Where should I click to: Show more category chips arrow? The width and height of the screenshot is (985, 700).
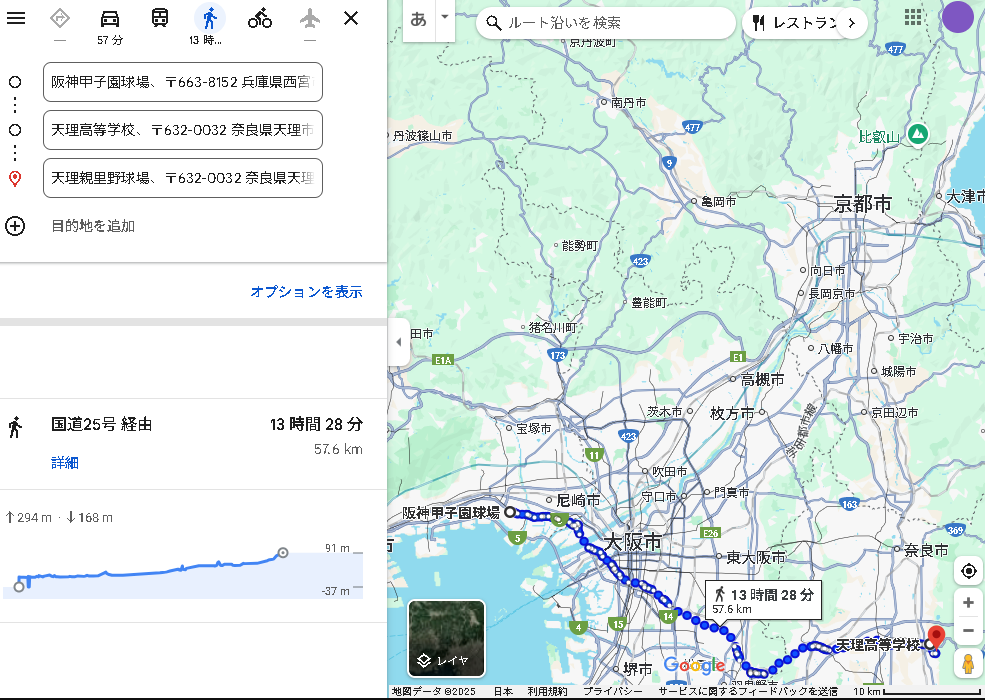[852, 23]
